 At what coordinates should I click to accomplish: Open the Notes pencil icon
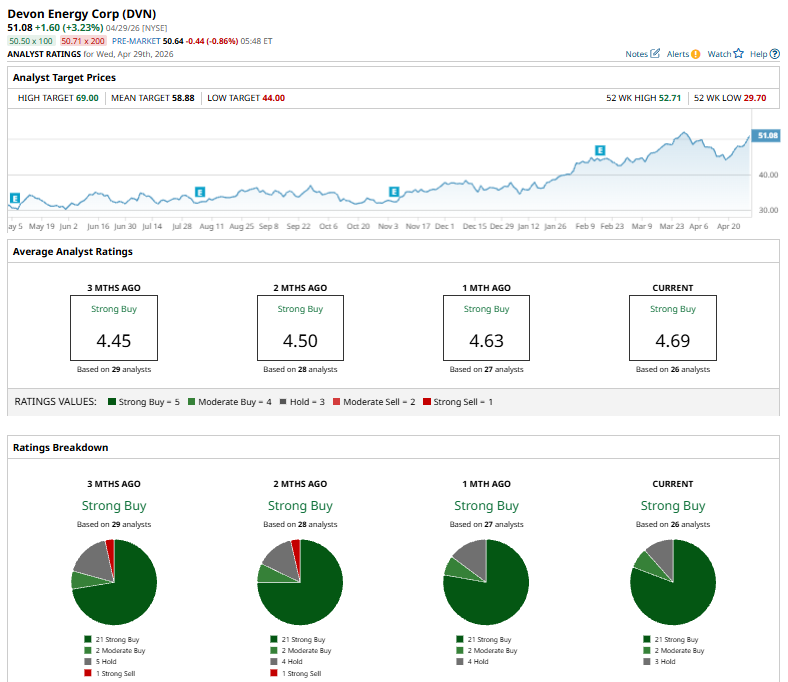[656, 54]
